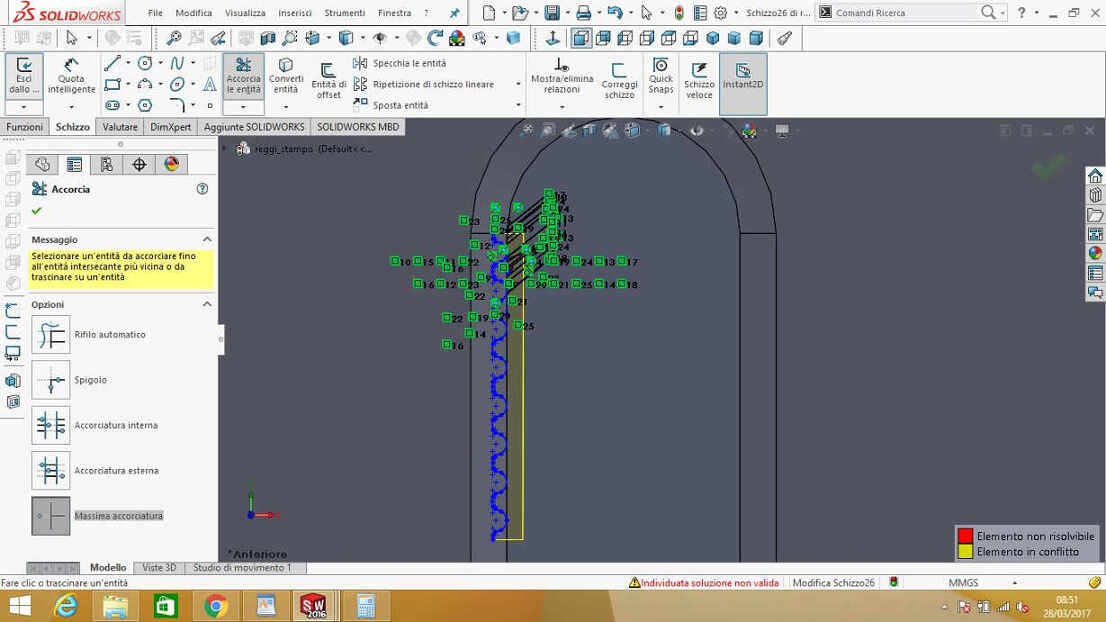Click Converti entità tool

tap(286, 76)
